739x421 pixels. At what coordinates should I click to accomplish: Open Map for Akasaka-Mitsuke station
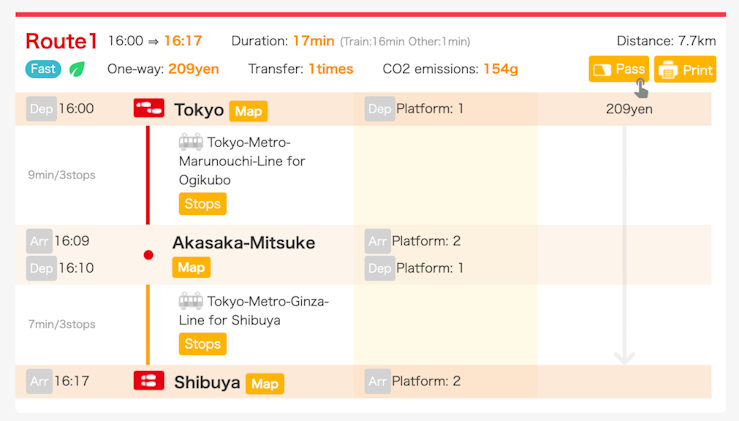[191, 268]
